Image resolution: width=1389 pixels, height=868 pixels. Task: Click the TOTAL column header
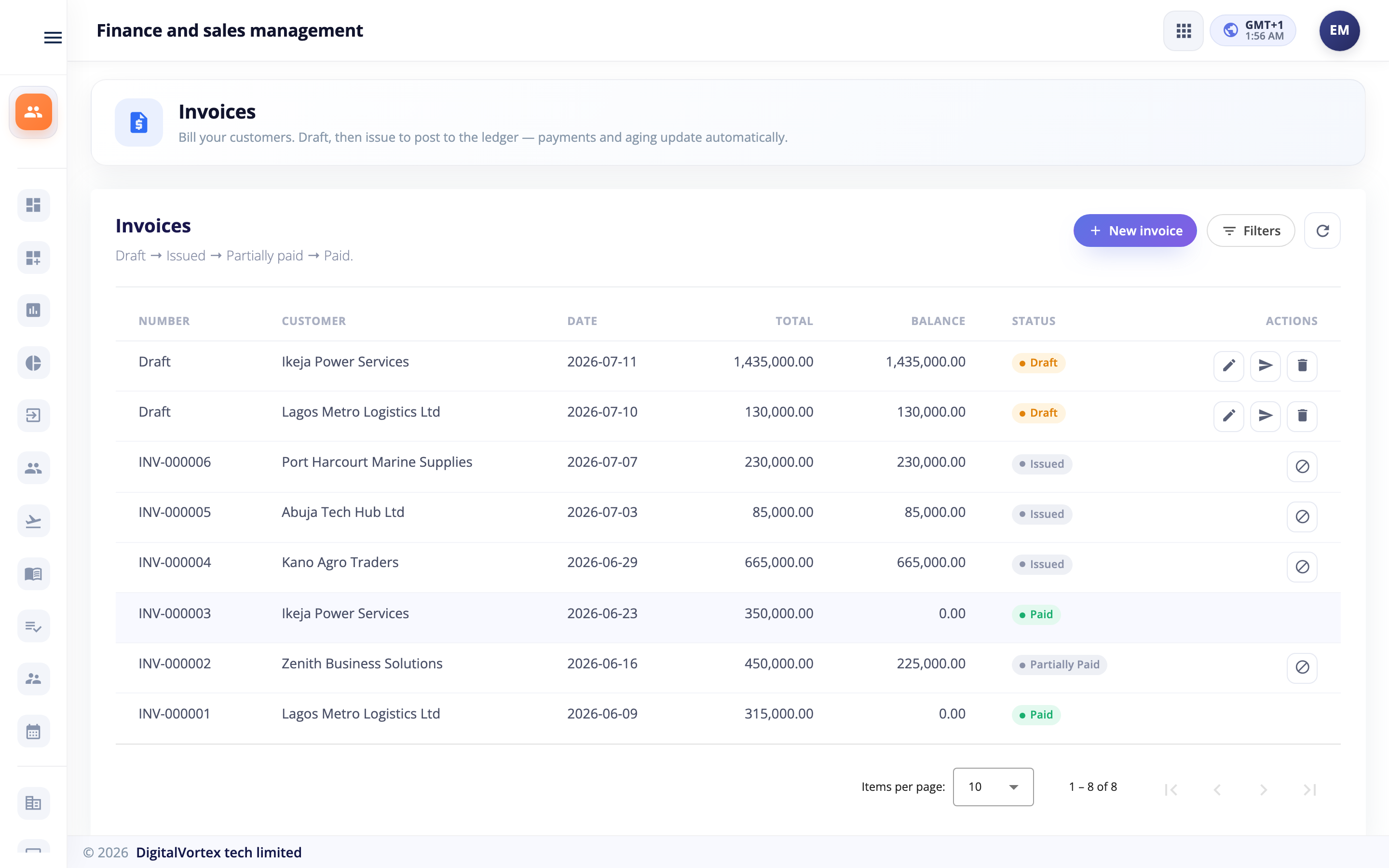794,321
